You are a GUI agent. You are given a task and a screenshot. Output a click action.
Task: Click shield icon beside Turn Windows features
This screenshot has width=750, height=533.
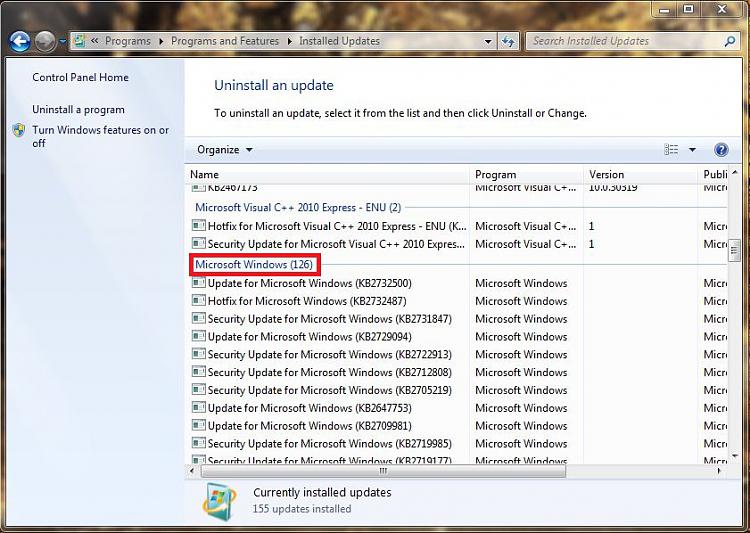19,130
